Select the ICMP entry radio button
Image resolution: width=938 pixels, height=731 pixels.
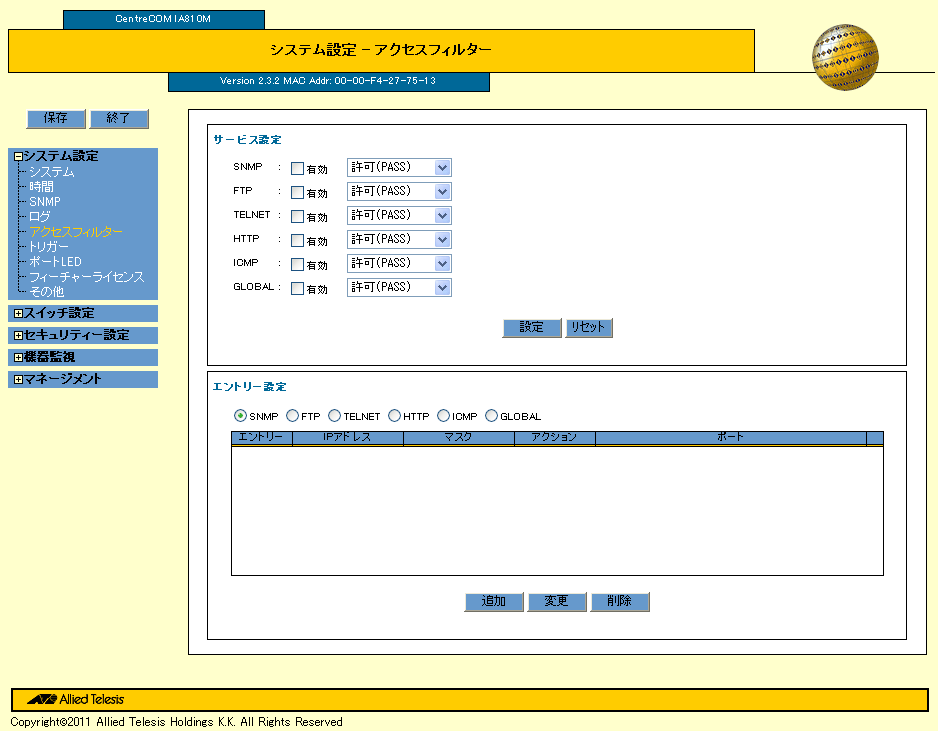point(443,416)
